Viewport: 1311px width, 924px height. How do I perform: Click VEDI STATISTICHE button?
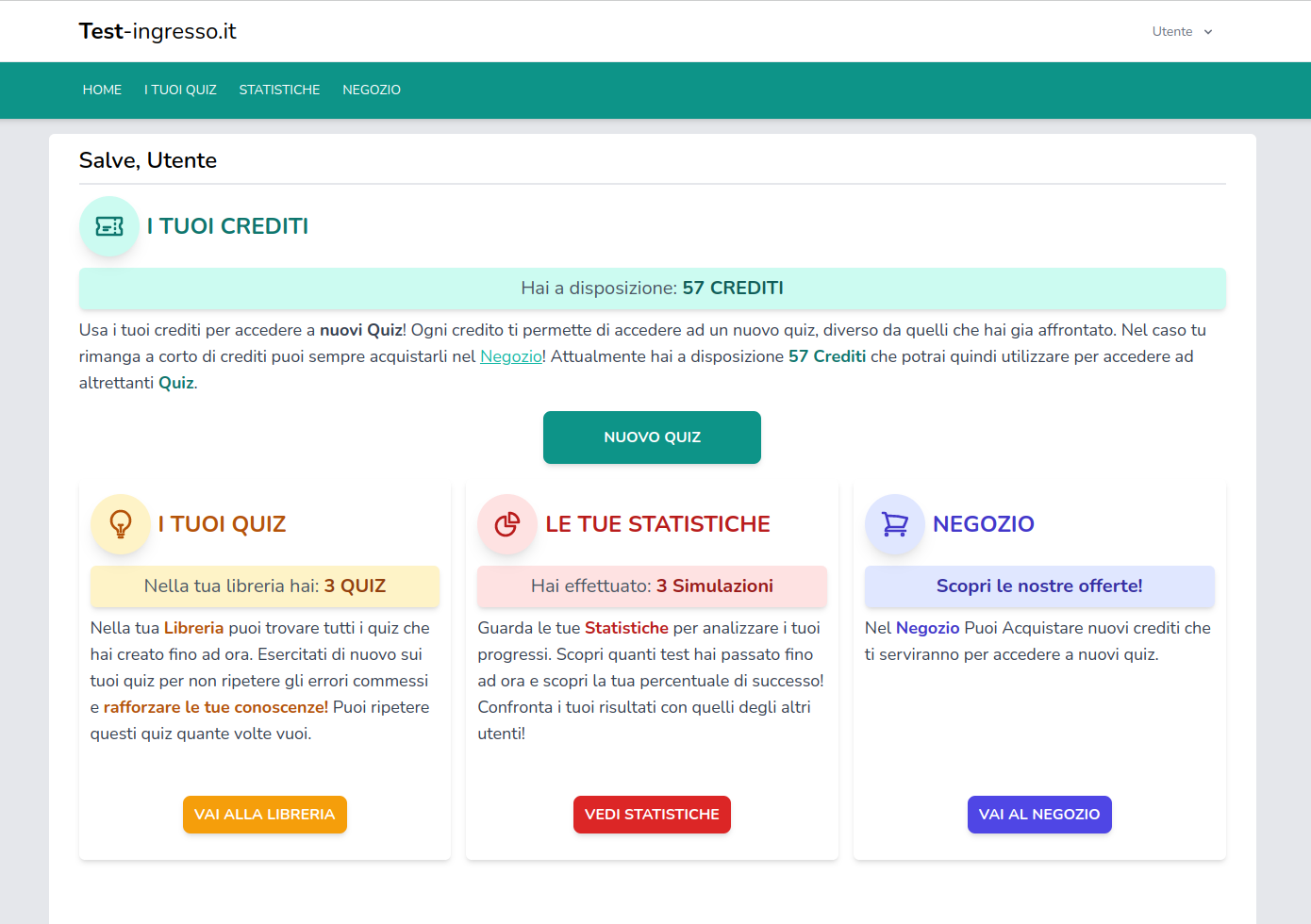(x=652, y=815)
